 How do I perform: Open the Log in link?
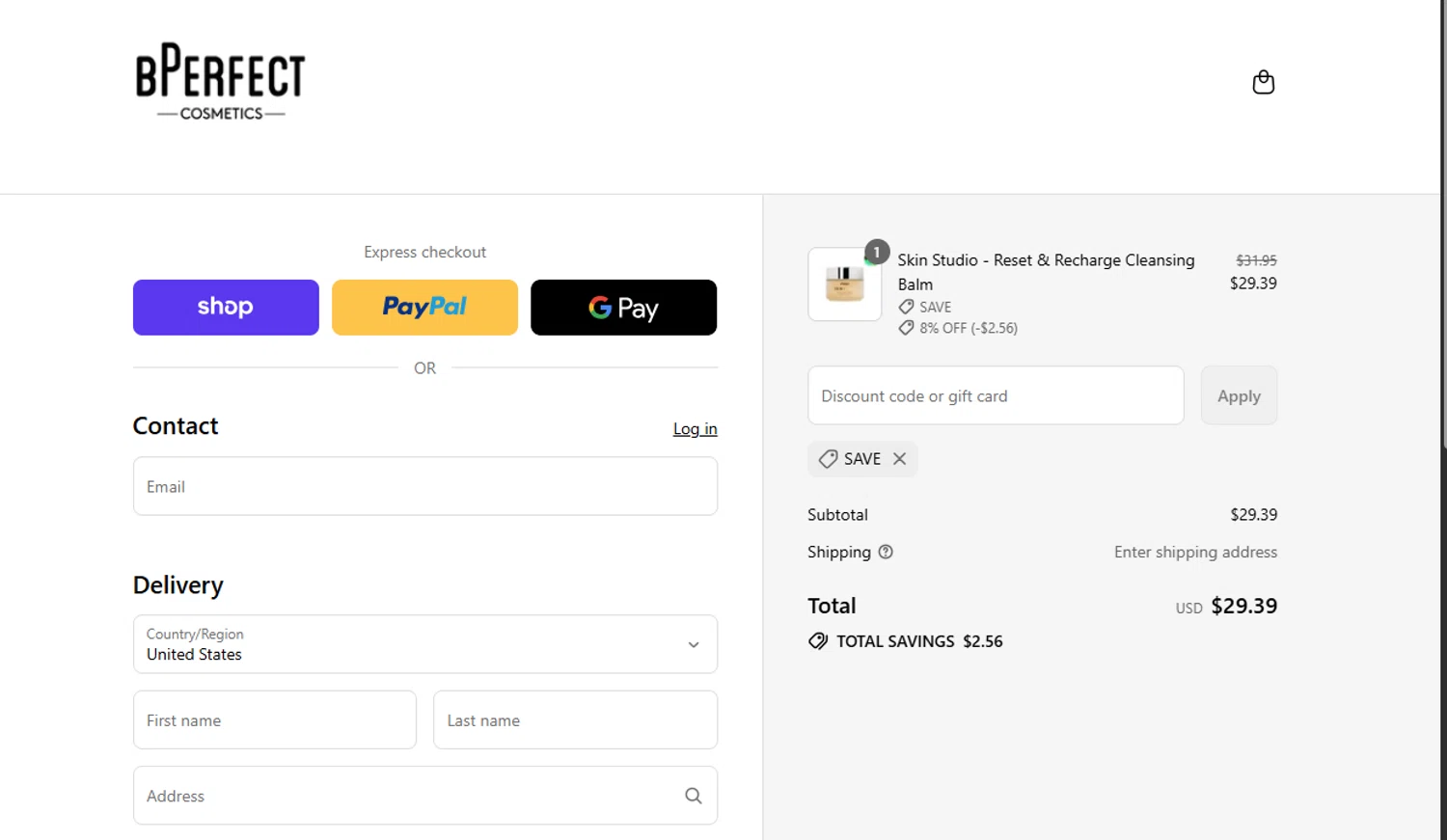695,429
